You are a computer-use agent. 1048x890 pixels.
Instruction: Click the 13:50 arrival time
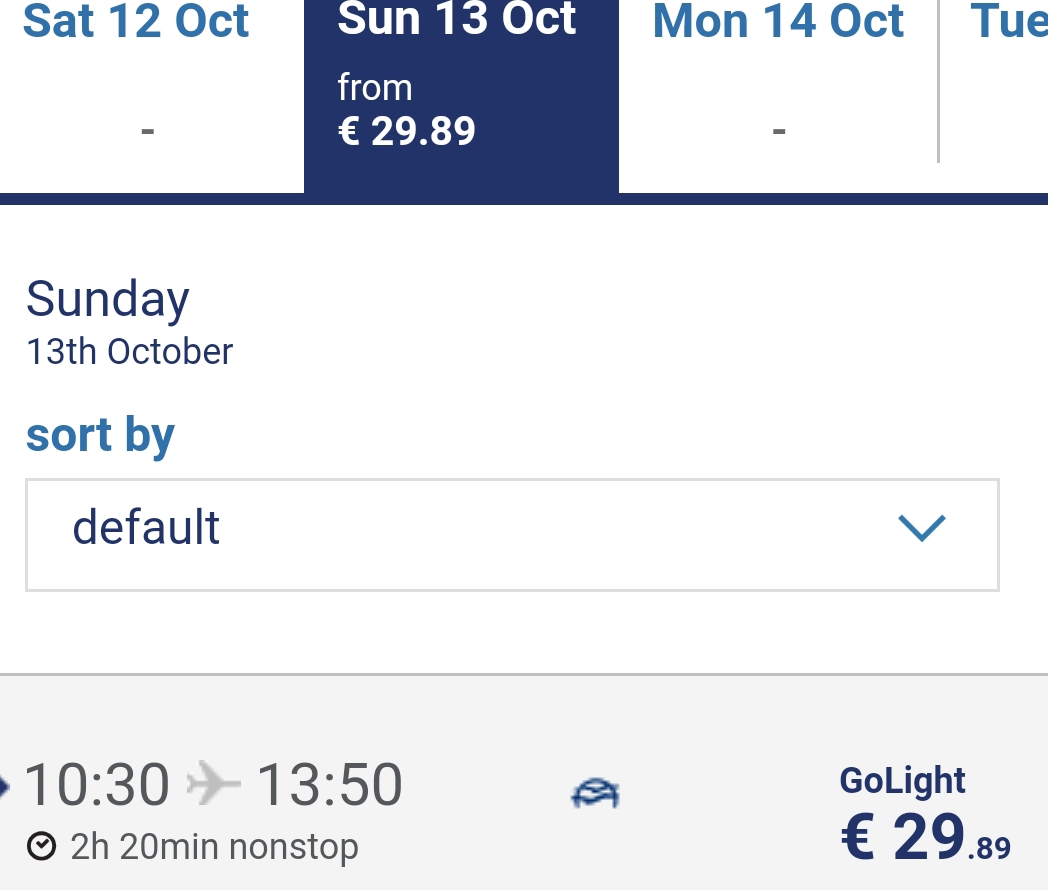tap(330, 784)
